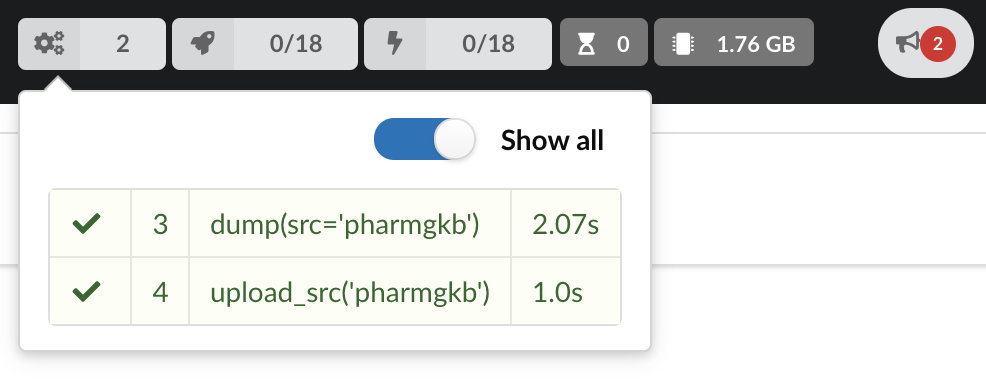Screen dimensions: 986x384
Task: Click the lightning bolt threads icon
Action: [394, 43]
